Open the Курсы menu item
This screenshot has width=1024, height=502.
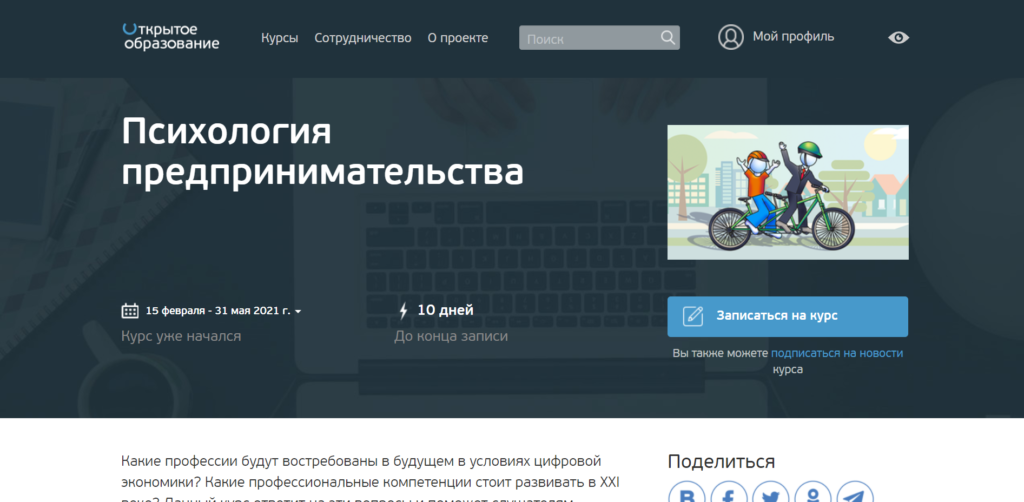(x=279, y=38)
